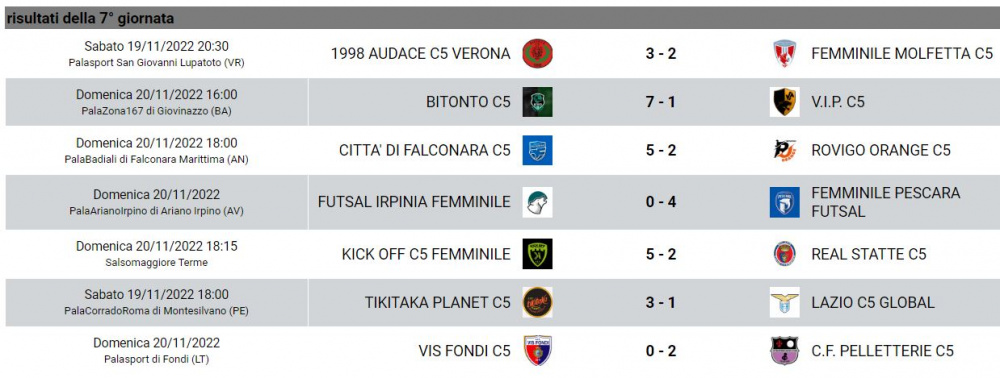Click the Tikitaka Planet C5 badge

(x=537, y=302)
